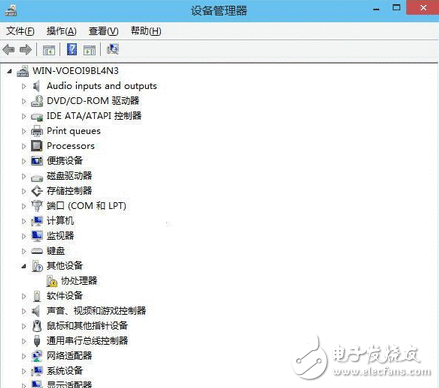Image resolution: width=439 pixels, height=388 pixels.
Task: Select the Processors label
Action: click(x=70, y=146)
